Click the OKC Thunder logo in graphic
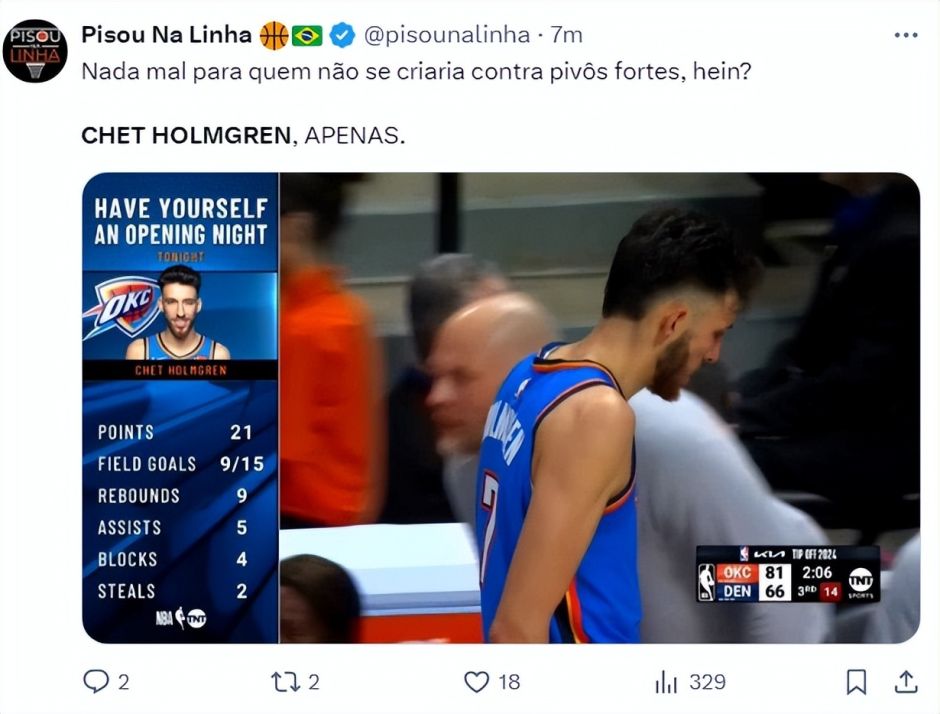Viewport: 940px width, 714px height. point(120,305)
